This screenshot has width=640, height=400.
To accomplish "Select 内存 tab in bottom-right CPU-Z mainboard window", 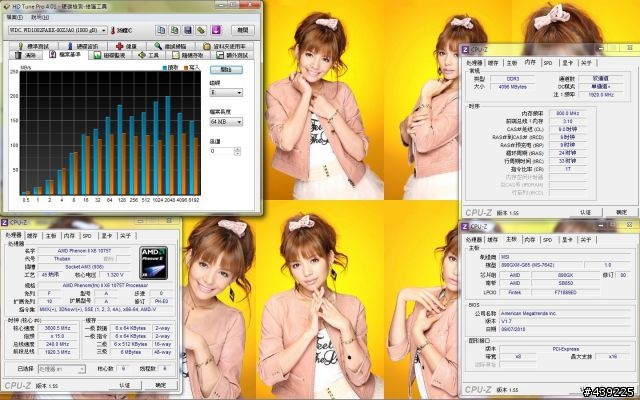I will coord(529,240).
